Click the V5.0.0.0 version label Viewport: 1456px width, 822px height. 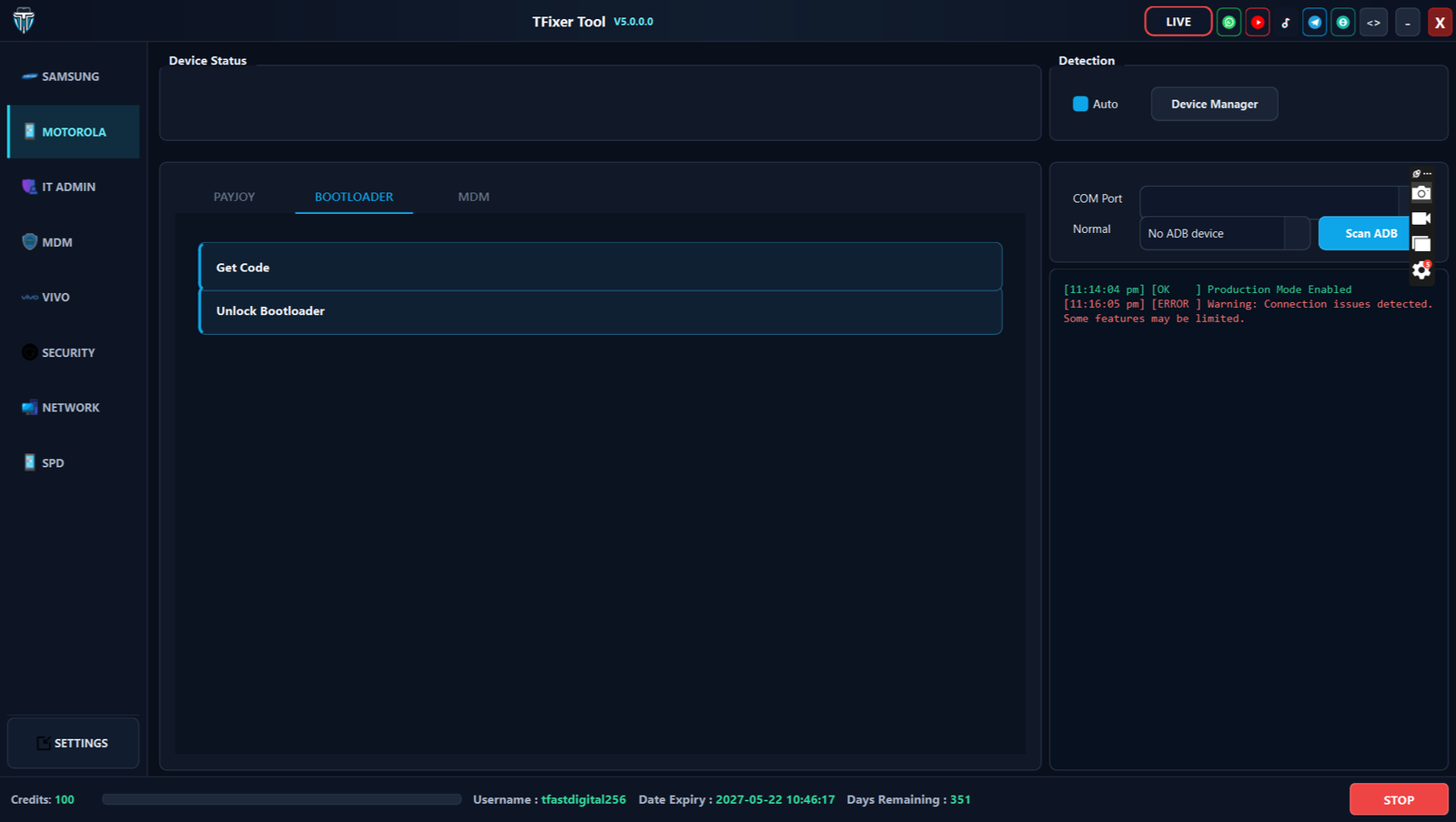pos(633,22)
